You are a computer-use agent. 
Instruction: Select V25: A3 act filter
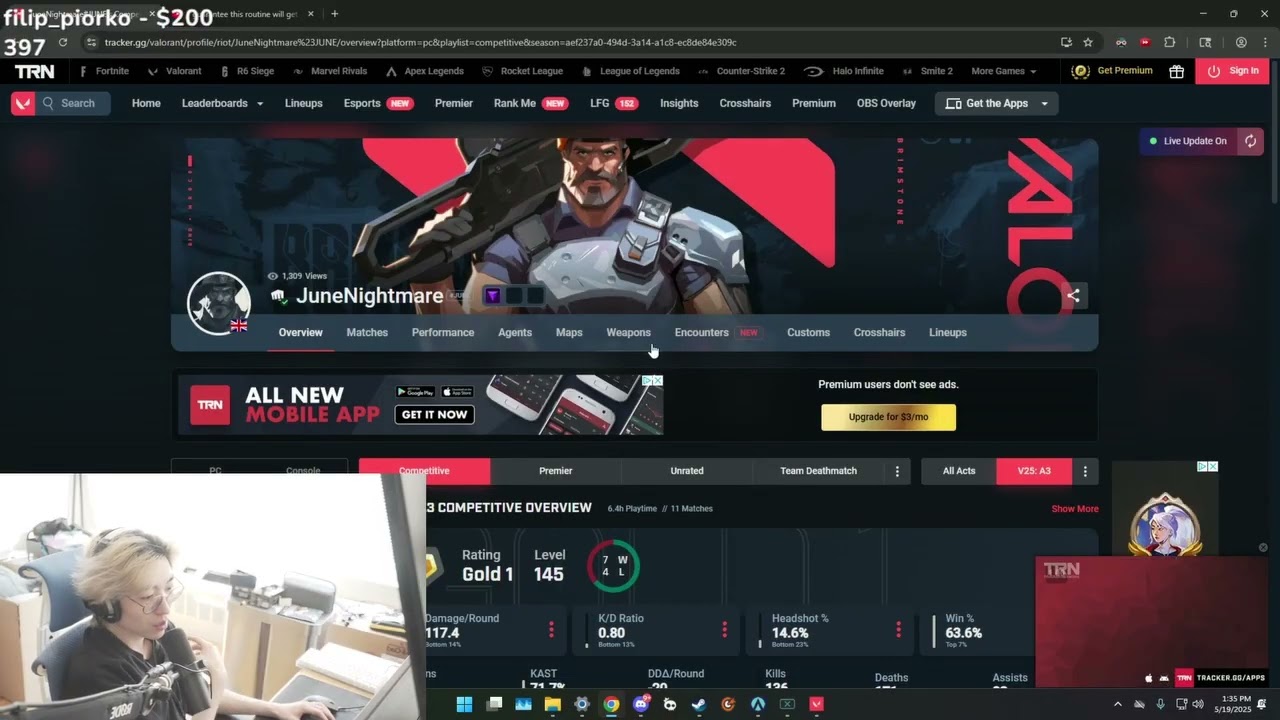(x=1034, y=471)
